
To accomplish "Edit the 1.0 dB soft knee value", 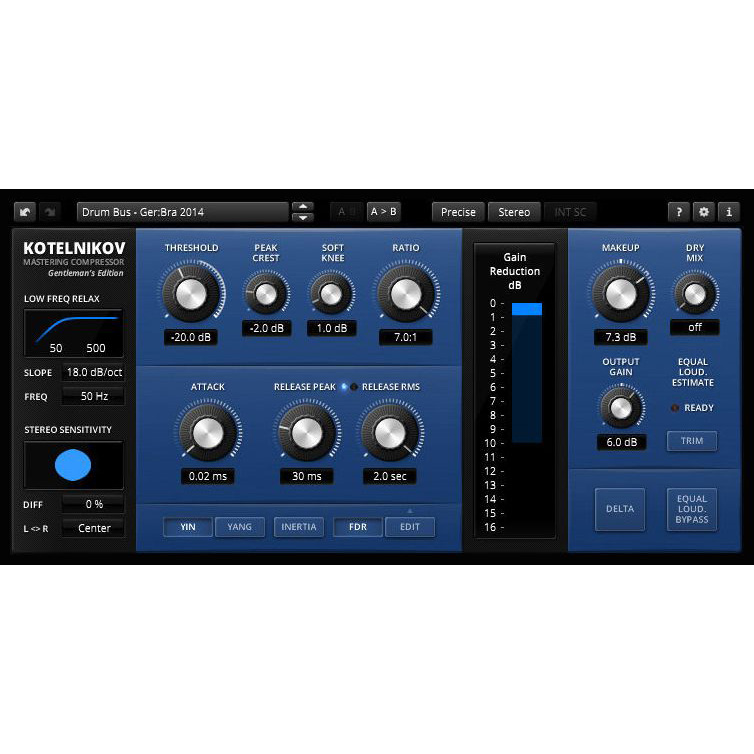I will coord(332,328).
